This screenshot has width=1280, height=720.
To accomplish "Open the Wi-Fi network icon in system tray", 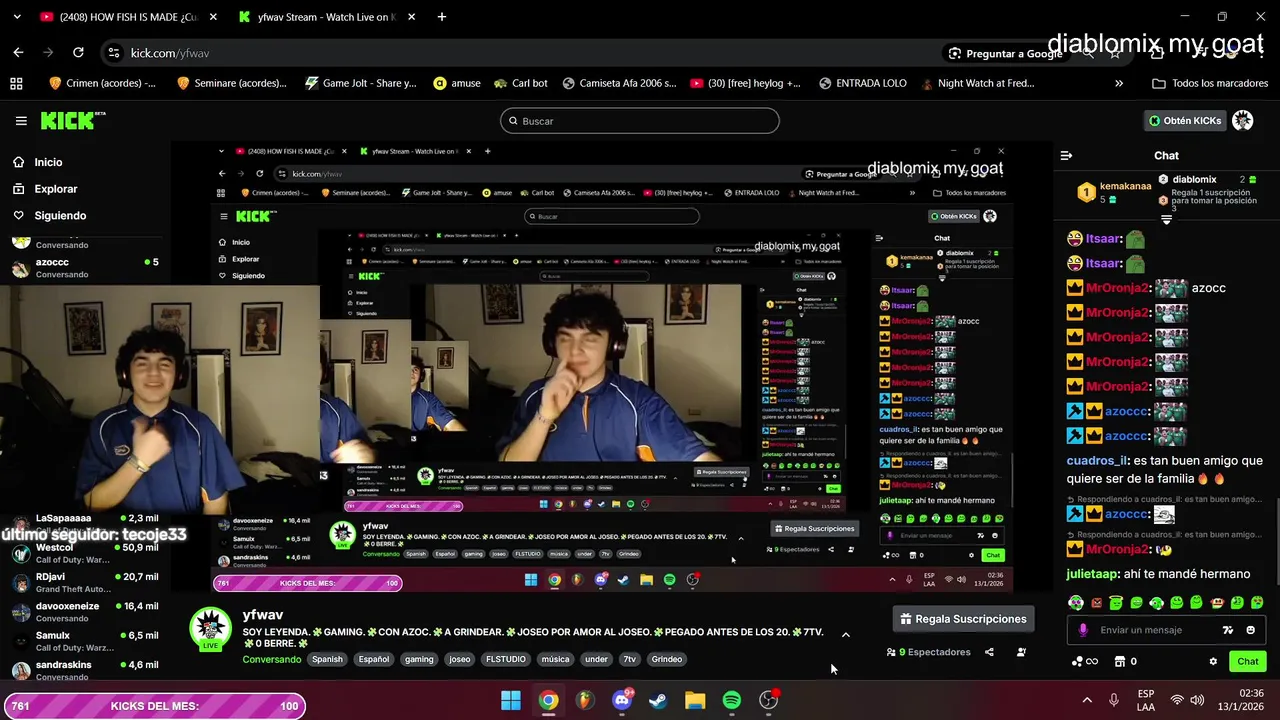I will click(x=1177, y=700).
